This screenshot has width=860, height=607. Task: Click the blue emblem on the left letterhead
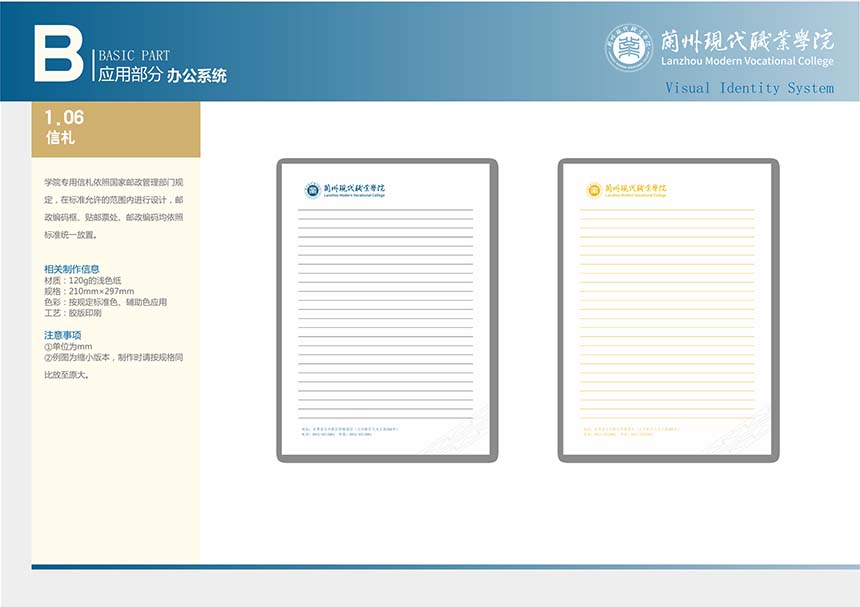[313, 190]
